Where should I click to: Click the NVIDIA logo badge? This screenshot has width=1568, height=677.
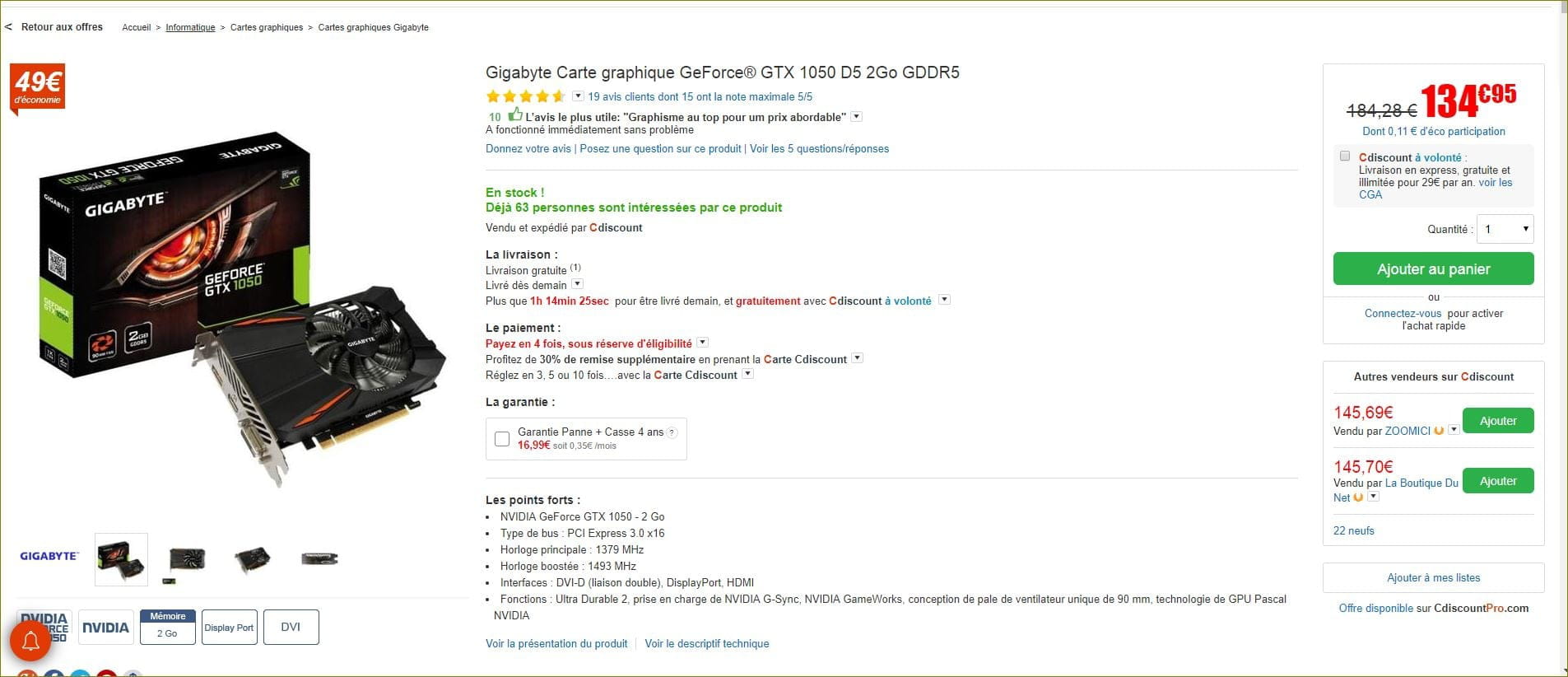click(105, 628)
